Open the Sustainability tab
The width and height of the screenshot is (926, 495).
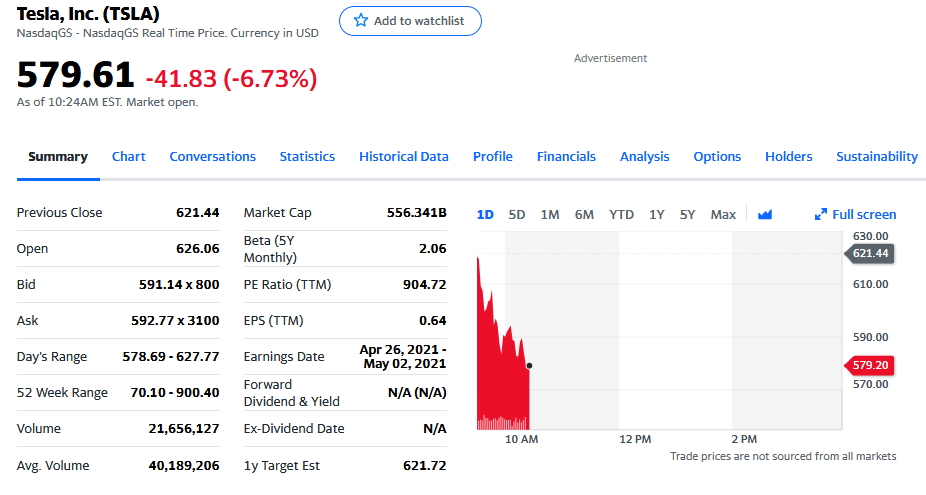[x=876, y=157]
